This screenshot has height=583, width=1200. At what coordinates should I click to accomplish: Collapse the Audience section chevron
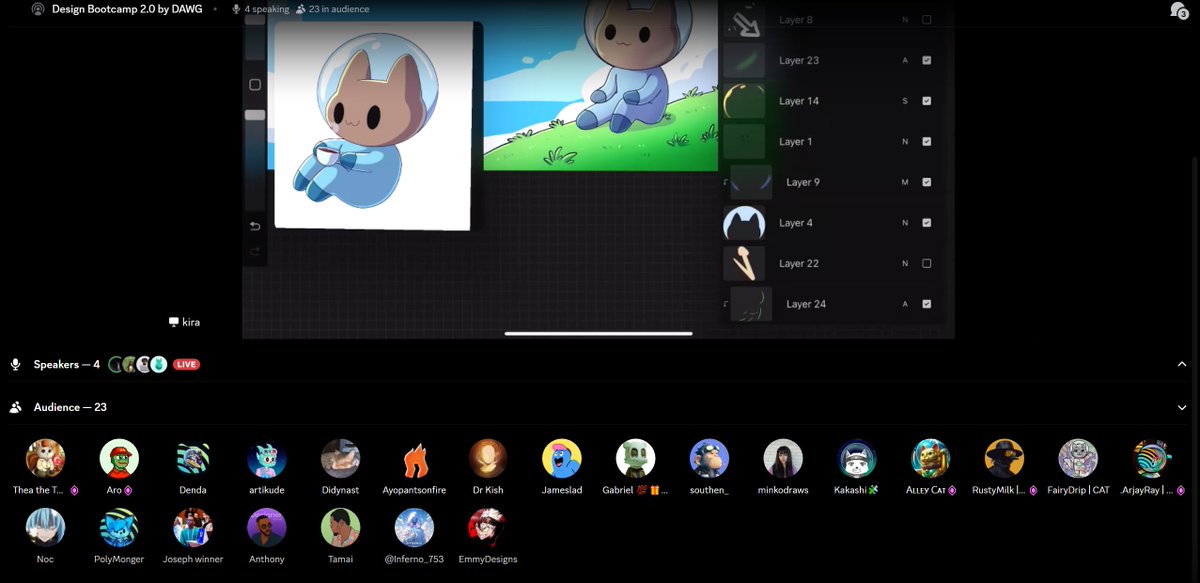coord(1181,408)
